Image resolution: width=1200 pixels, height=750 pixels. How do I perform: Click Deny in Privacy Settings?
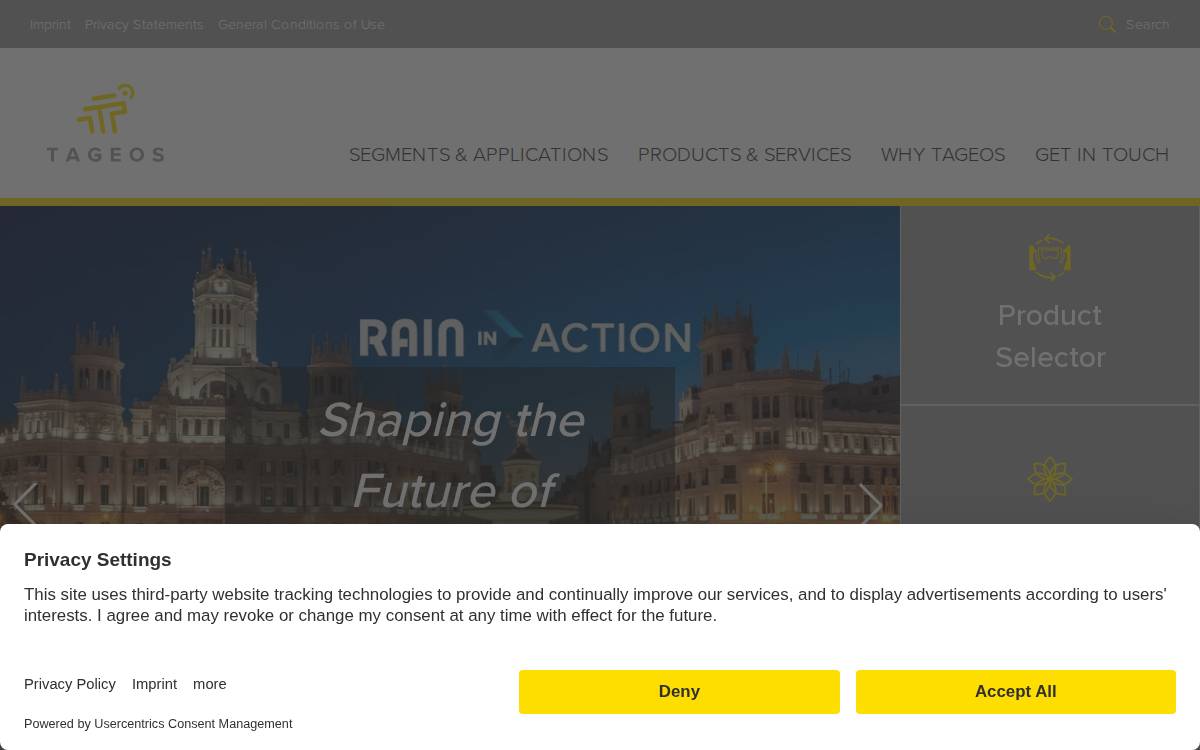pyautogui.click(x=679, y=692)
